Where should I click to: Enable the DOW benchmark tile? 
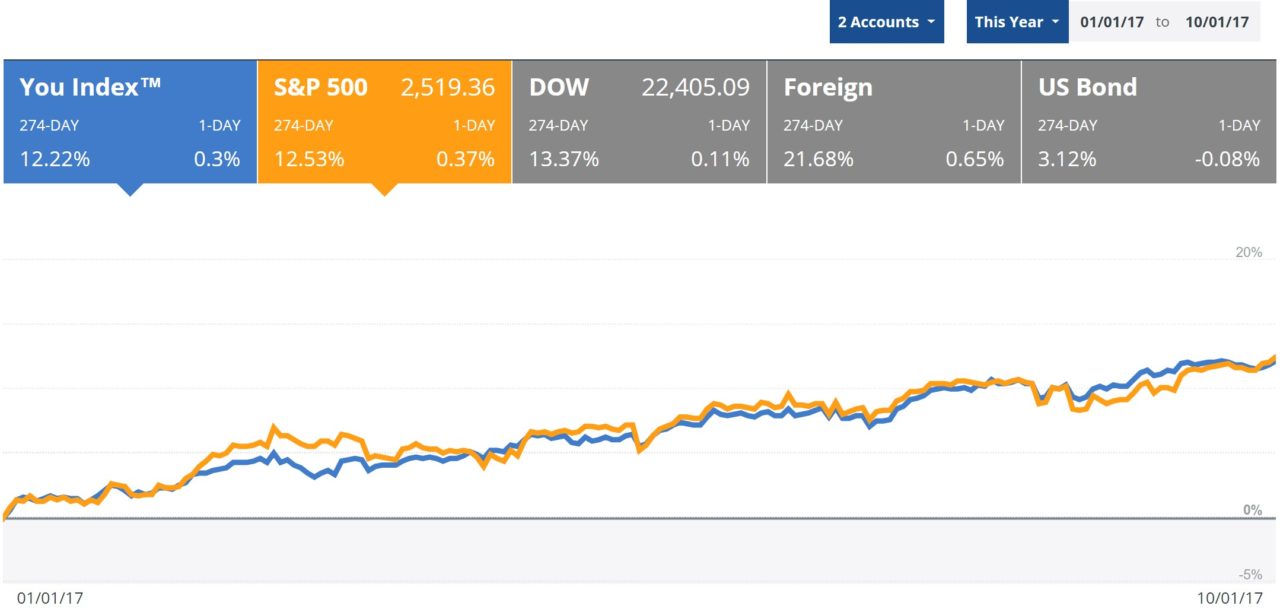(639, 122)
